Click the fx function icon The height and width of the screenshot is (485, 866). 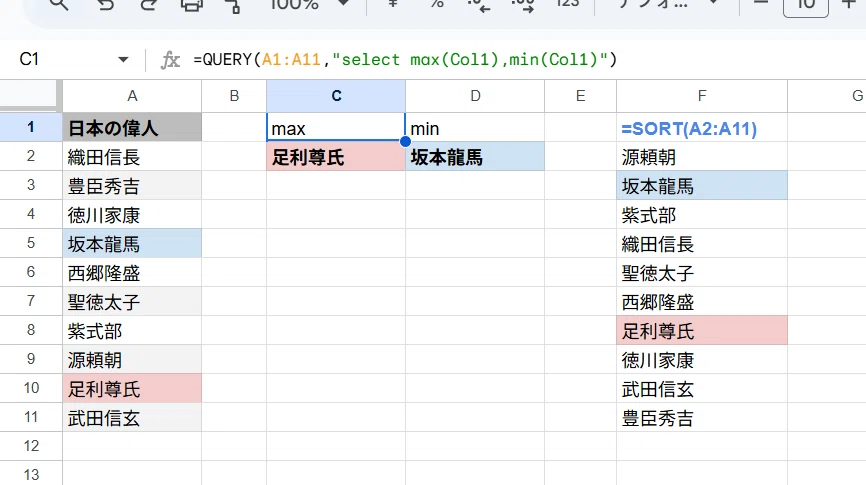tap(170, 60)
